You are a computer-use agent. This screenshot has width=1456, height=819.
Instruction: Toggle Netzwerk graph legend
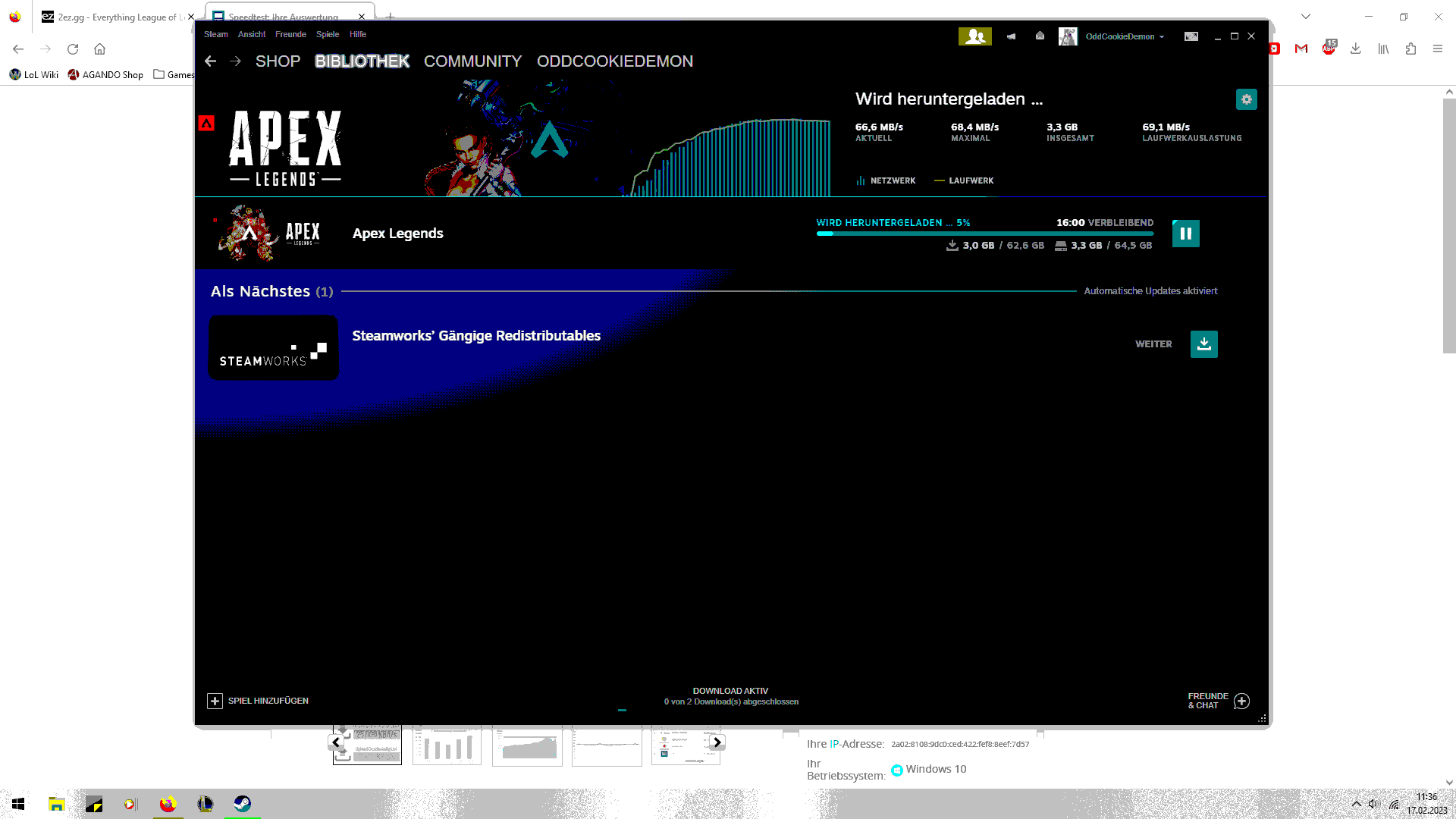886,180
